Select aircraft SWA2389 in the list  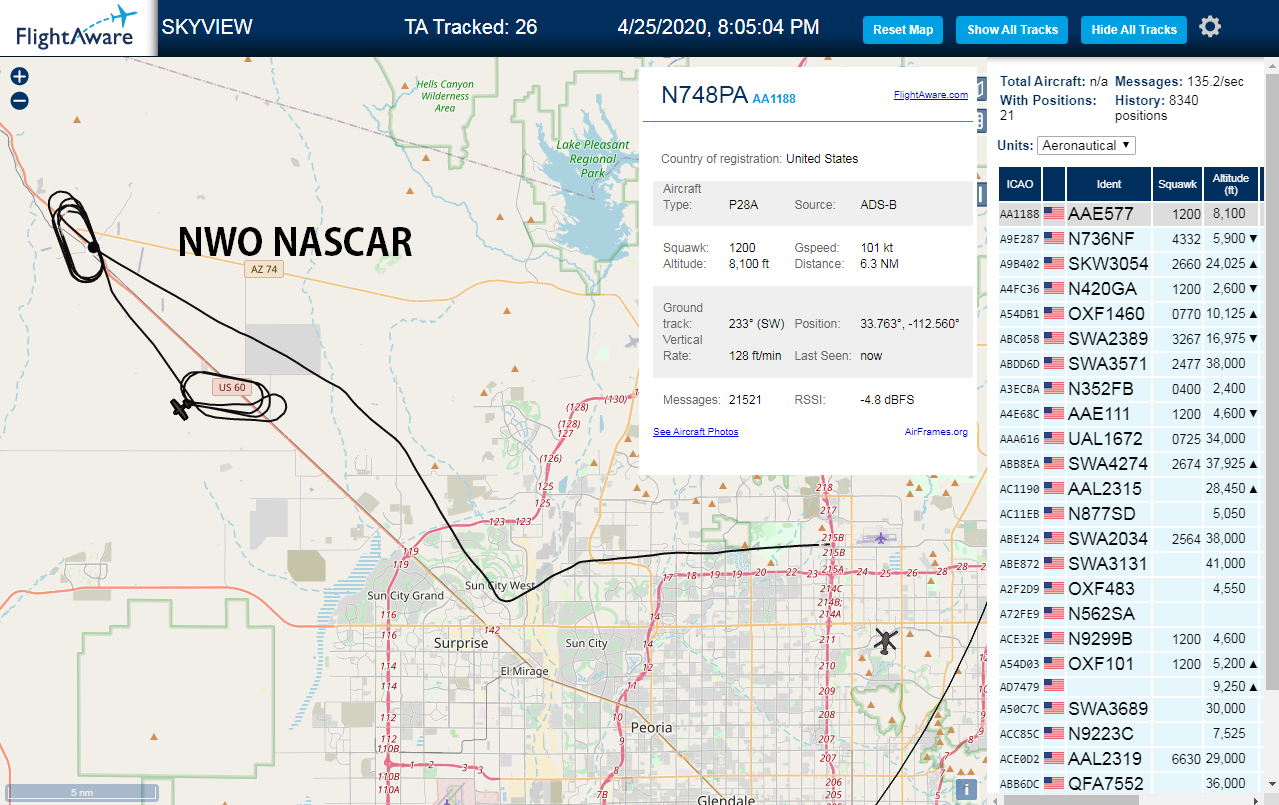pos(1108,338)
